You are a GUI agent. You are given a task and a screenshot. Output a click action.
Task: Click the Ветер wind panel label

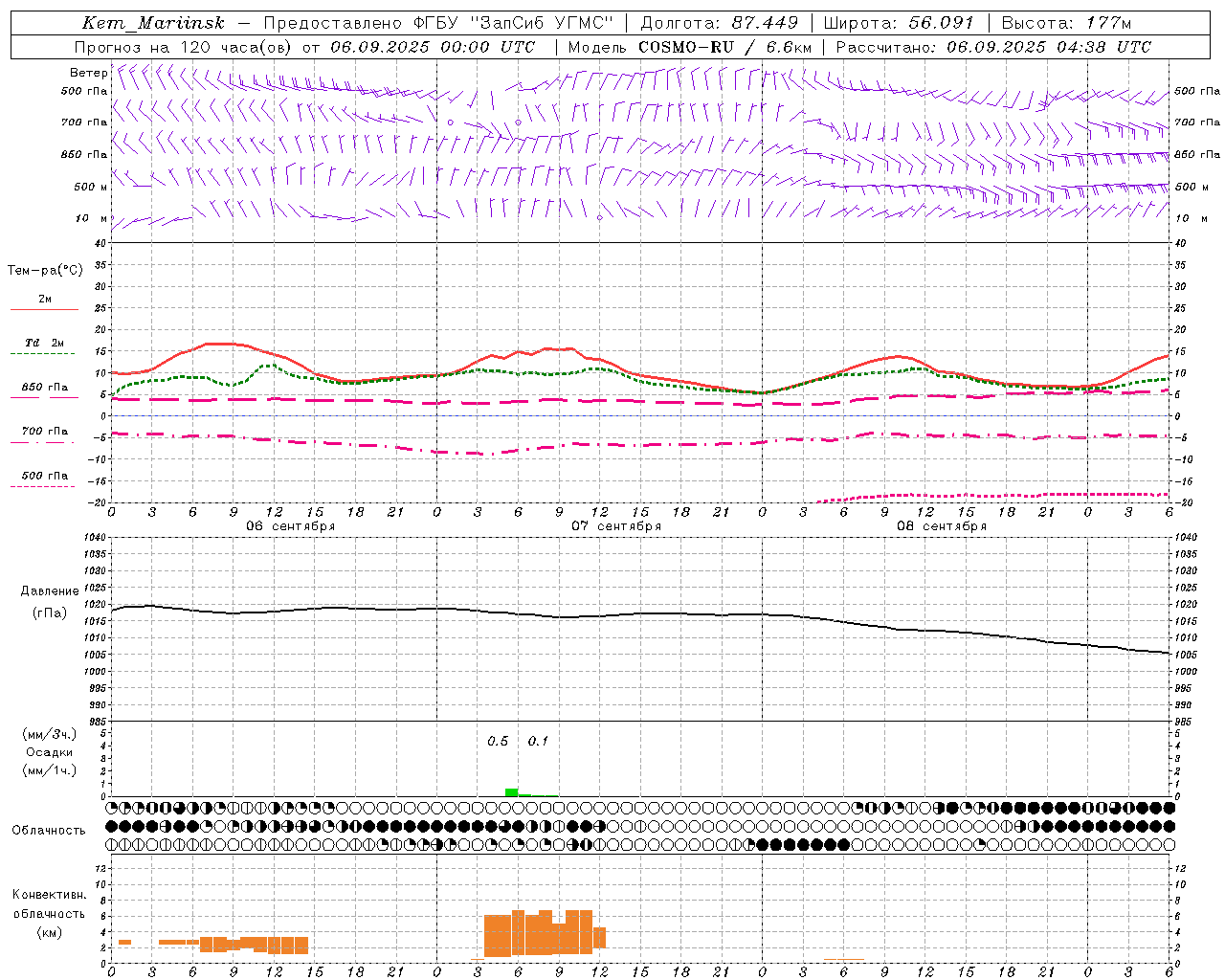88,73
